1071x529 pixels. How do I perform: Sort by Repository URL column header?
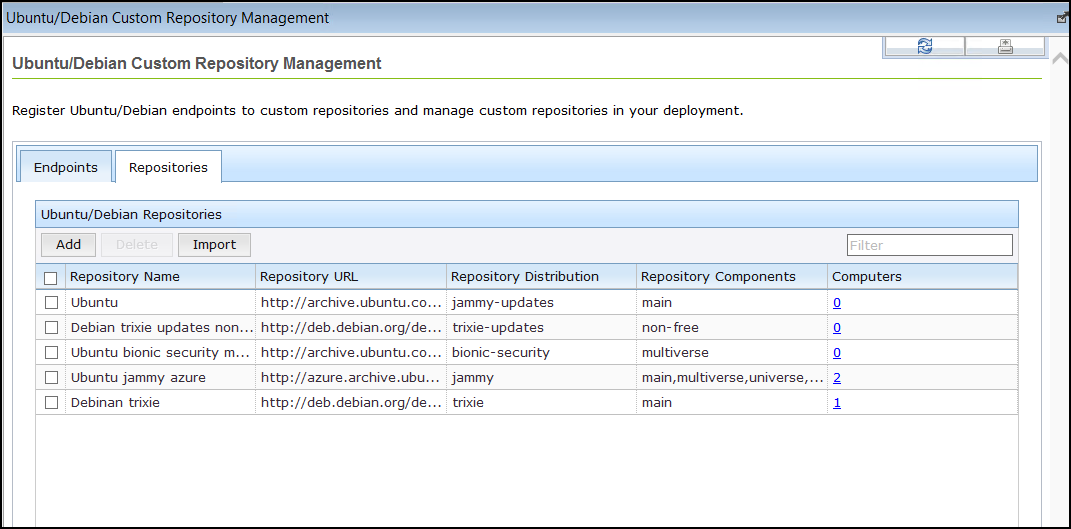click(x=351, y=277)
